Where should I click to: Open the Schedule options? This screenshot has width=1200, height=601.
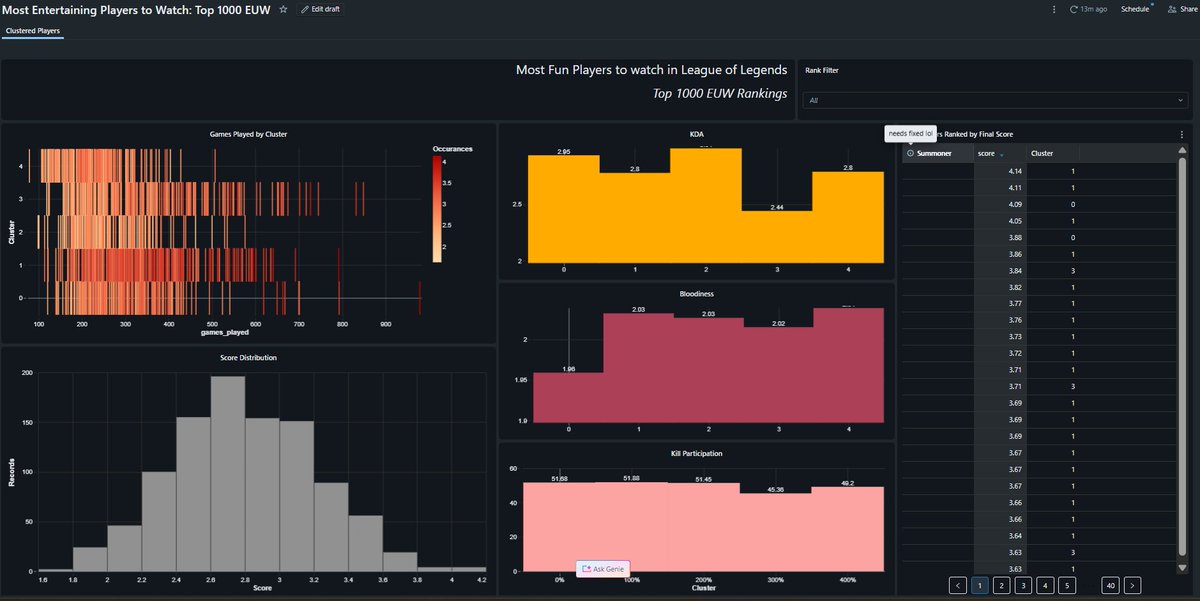pos(1135,9)
